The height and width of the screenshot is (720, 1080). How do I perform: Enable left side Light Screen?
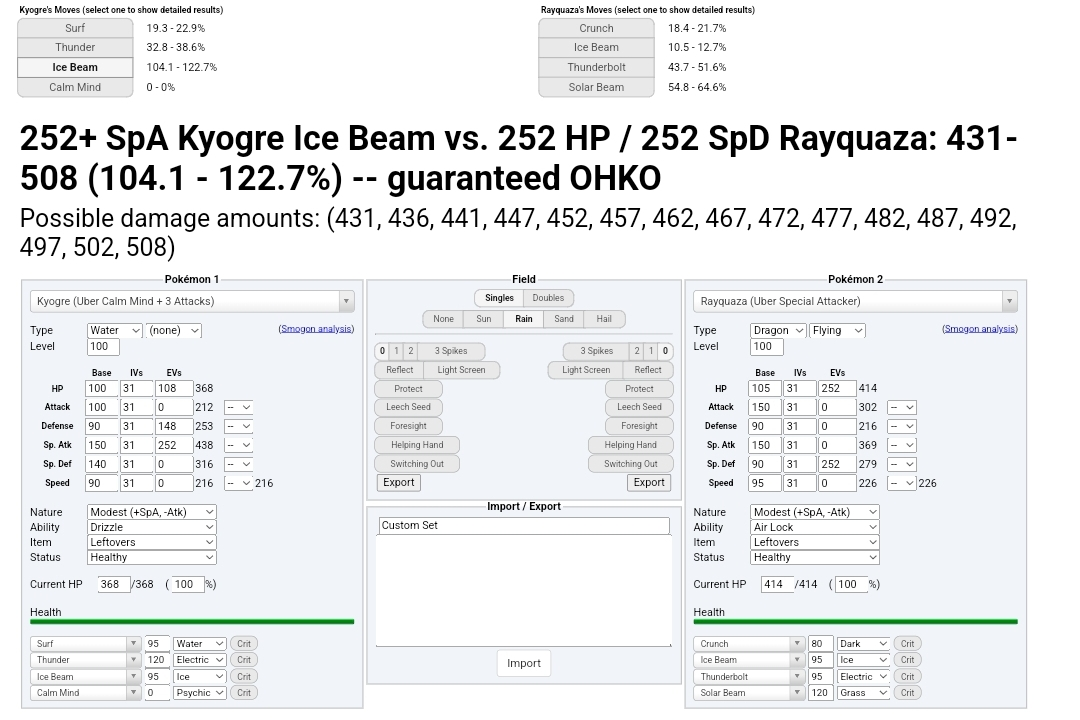tap(461, 370)
